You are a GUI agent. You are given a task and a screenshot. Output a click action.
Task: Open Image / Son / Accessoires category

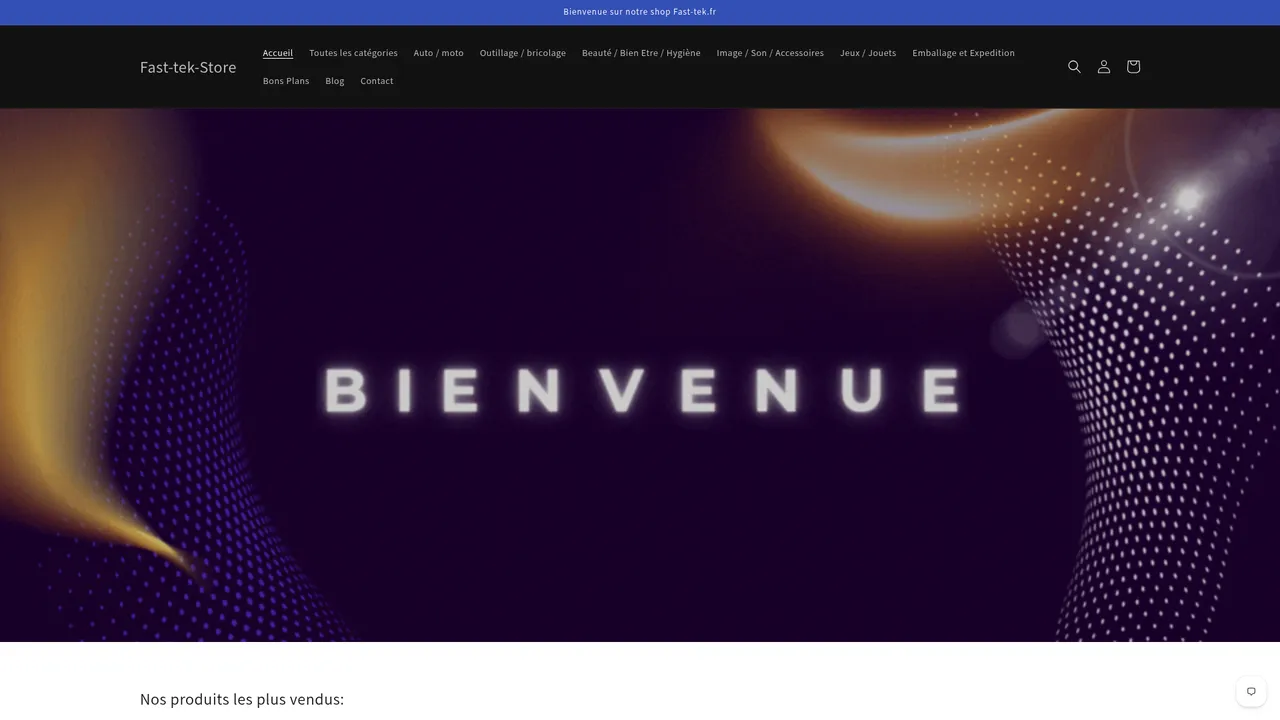coord(770,53)
